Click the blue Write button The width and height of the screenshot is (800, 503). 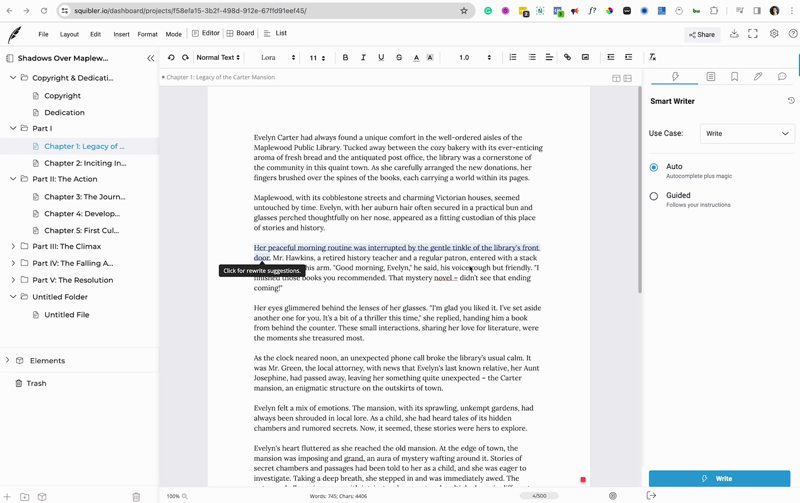(x=719, y=479)
